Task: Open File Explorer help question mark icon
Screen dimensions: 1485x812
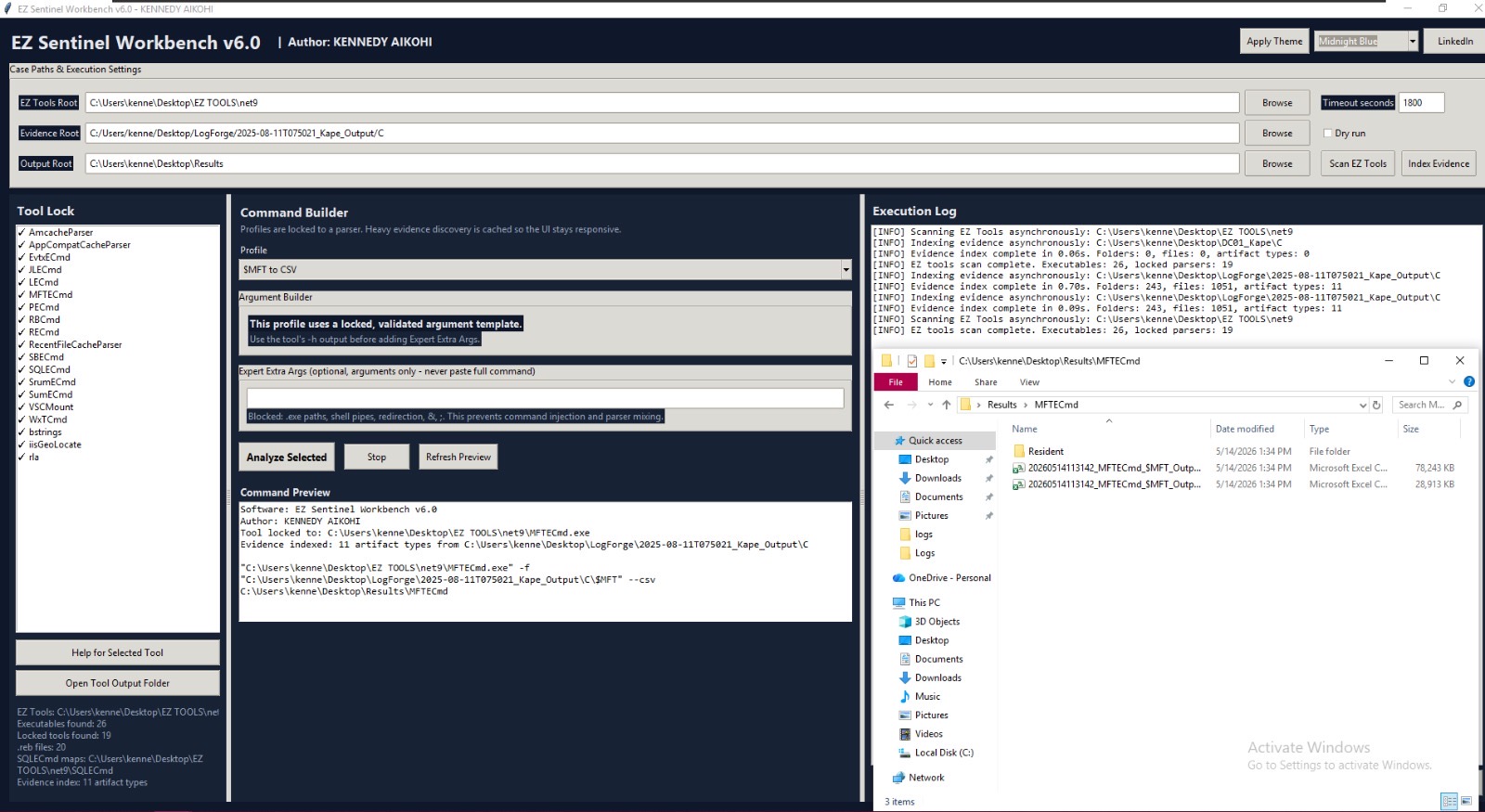Action: (1469, 381)
